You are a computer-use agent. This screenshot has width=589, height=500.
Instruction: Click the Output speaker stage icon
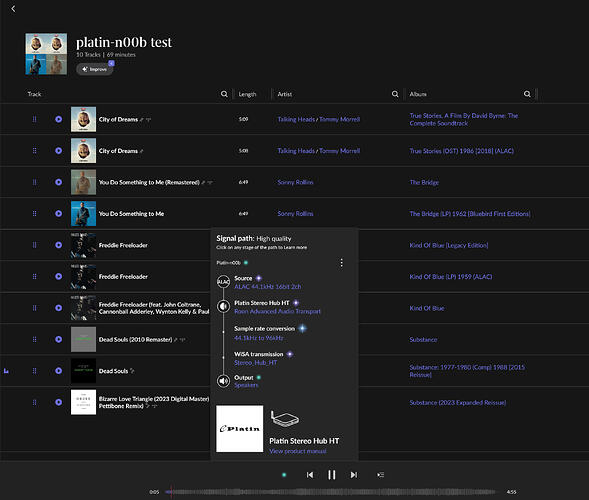coord(223,381)
